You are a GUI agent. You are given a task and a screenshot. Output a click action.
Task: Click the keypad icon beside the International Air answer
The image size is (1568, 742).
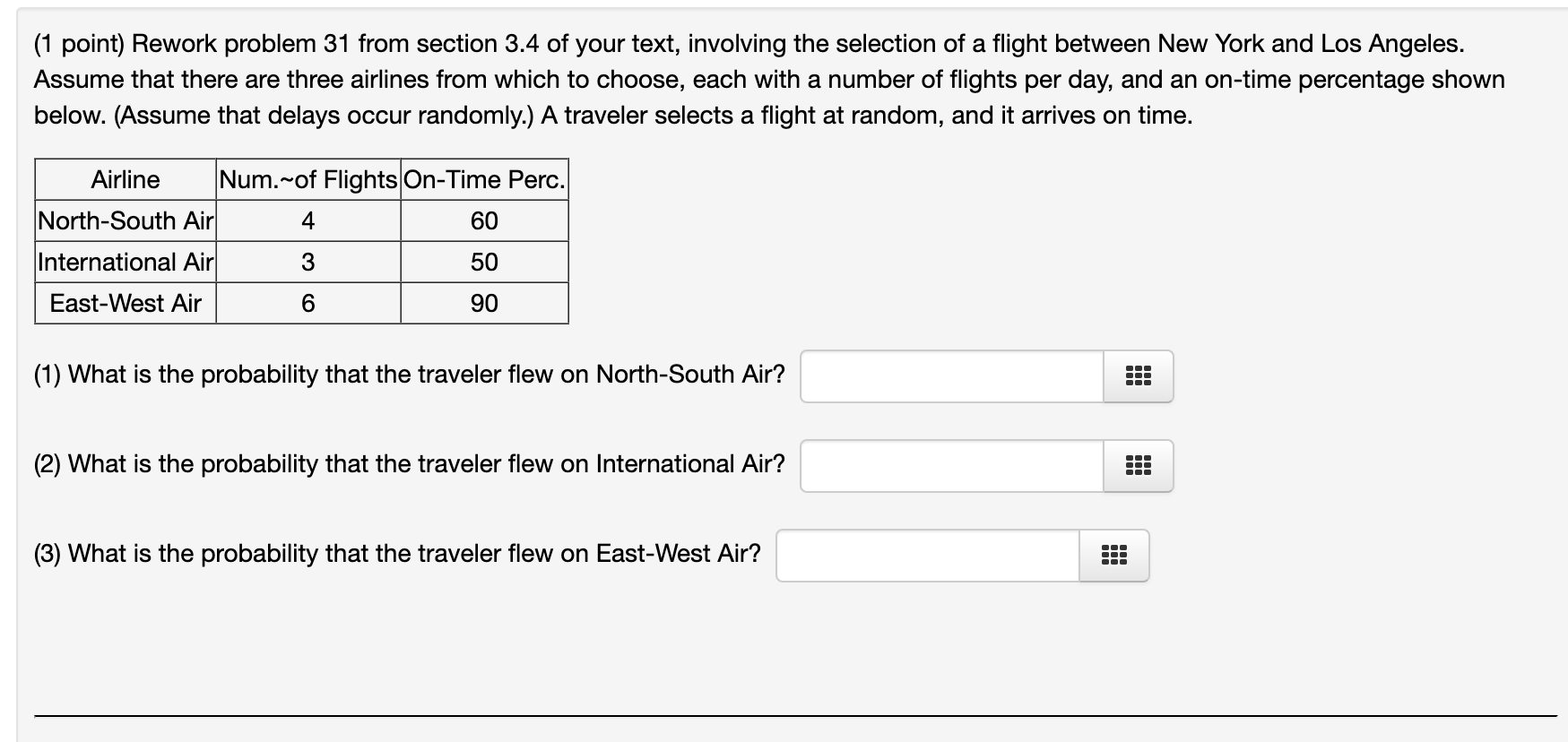click(1137, 466)
